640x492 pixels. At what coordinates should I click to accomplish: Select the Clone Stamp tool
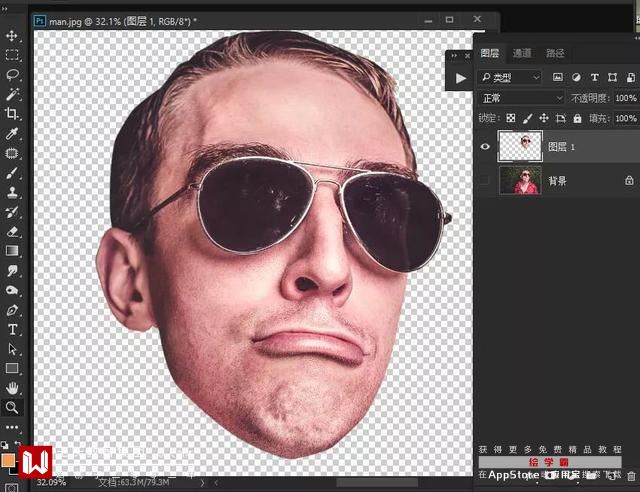coord(11,192)
